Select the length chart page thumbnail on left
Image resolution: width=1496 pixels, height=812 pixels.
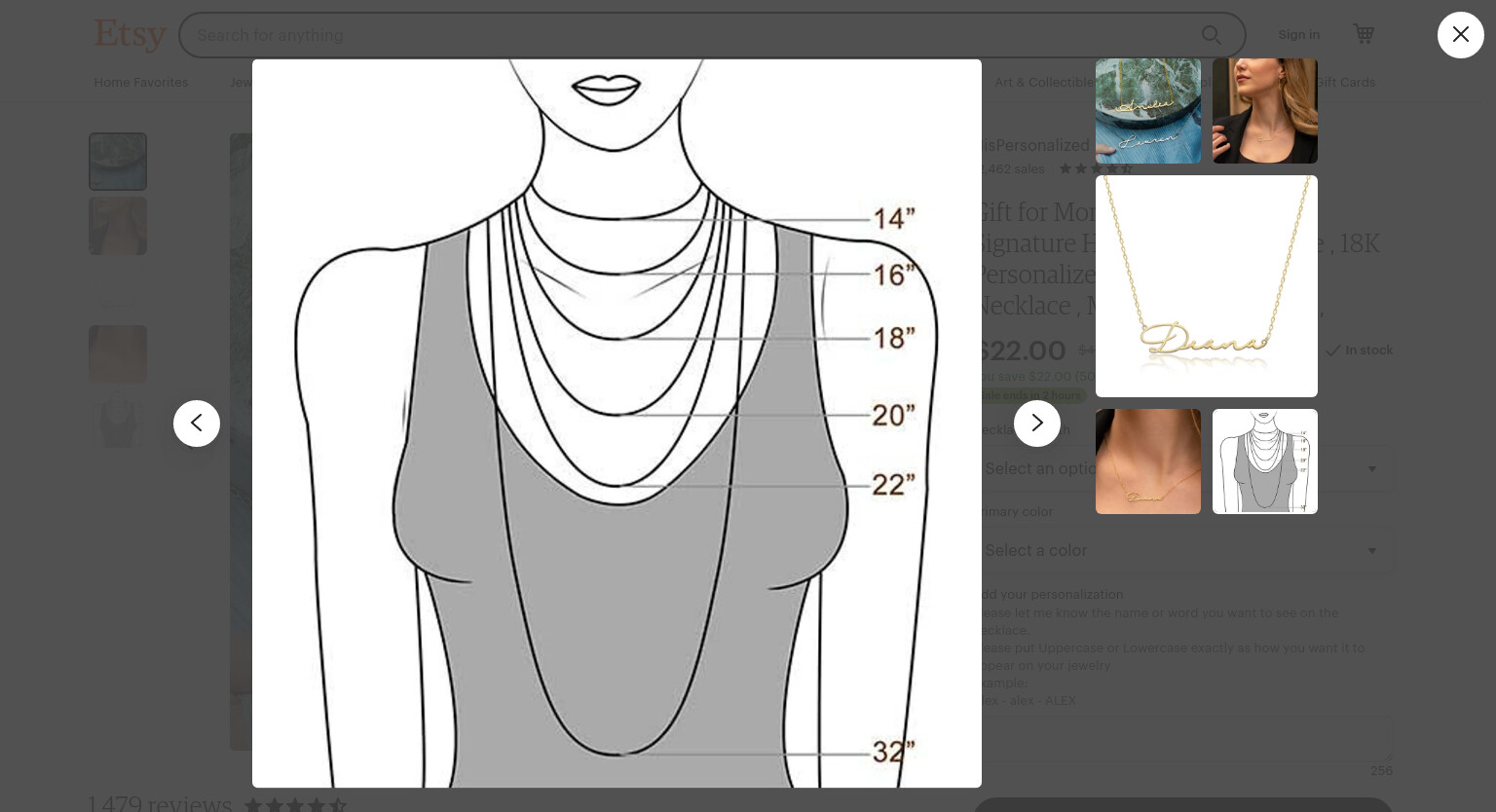118,419
